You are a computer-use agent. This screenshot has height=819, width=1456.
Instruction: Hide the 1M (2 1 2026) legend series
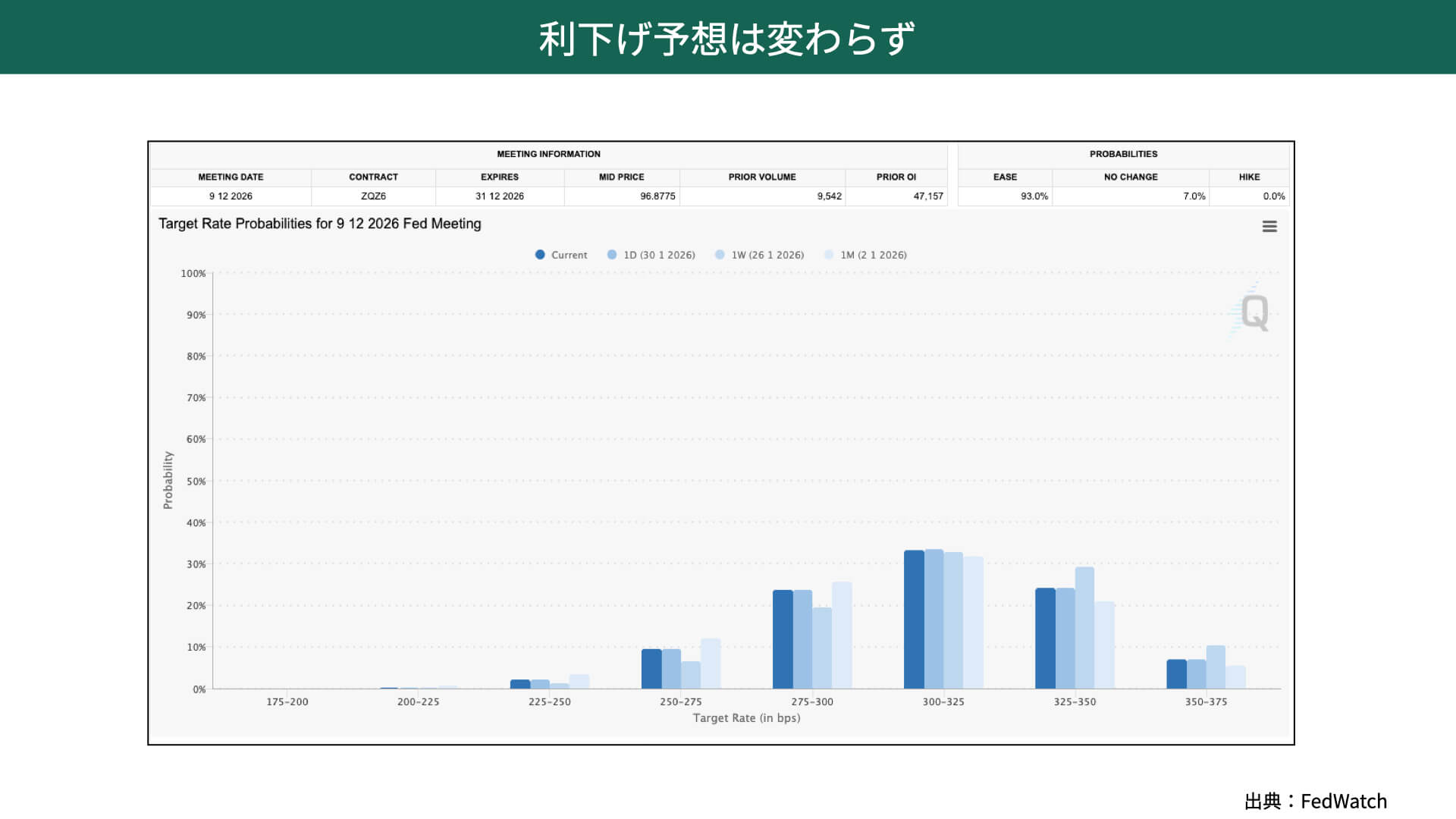(x=866, y=255)
